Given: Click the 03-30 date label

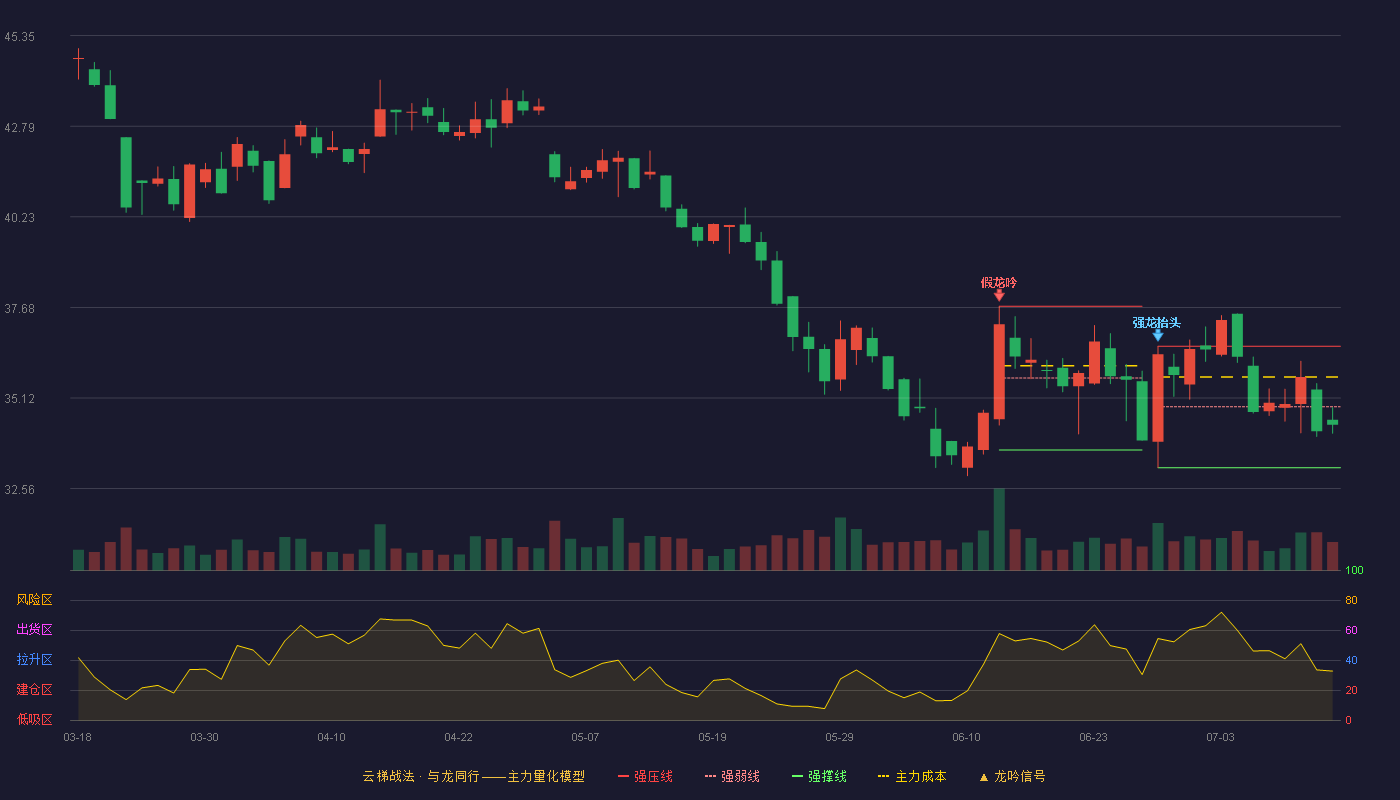Looking at the screenshot, I should 204,737.
